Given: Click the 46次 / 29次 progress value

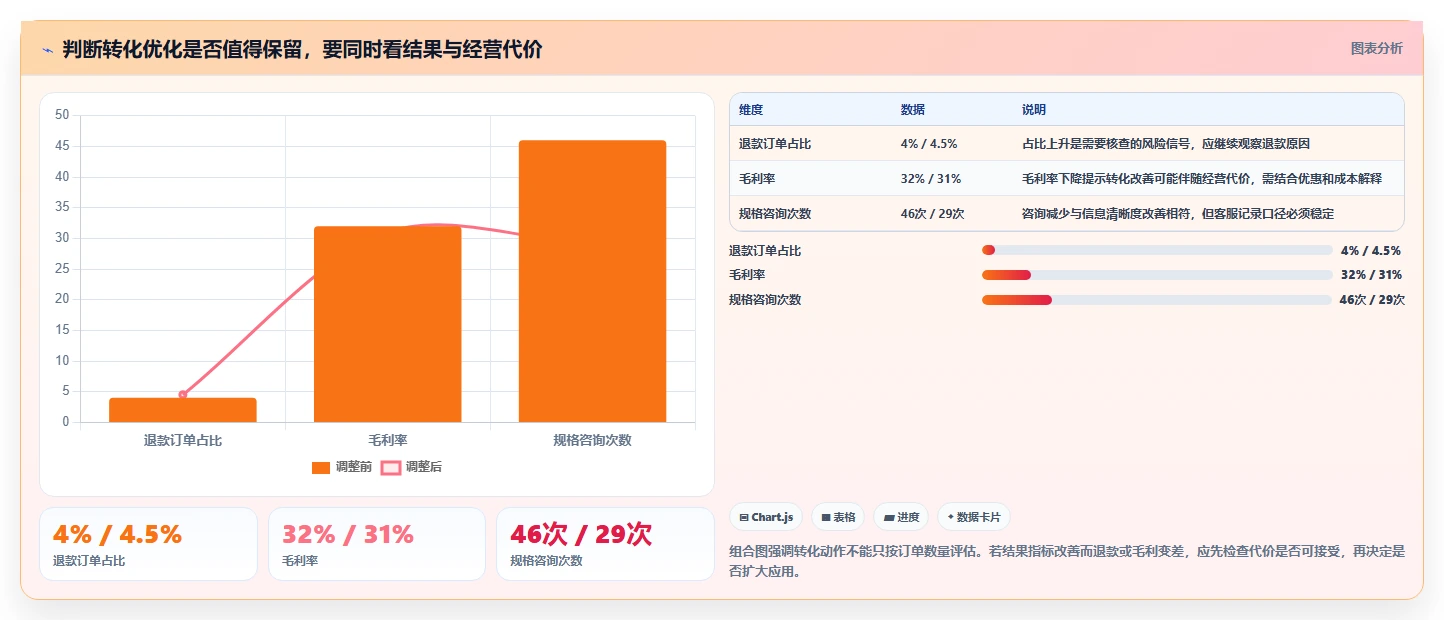Looking at the screenshot, I should (1372, 300).
